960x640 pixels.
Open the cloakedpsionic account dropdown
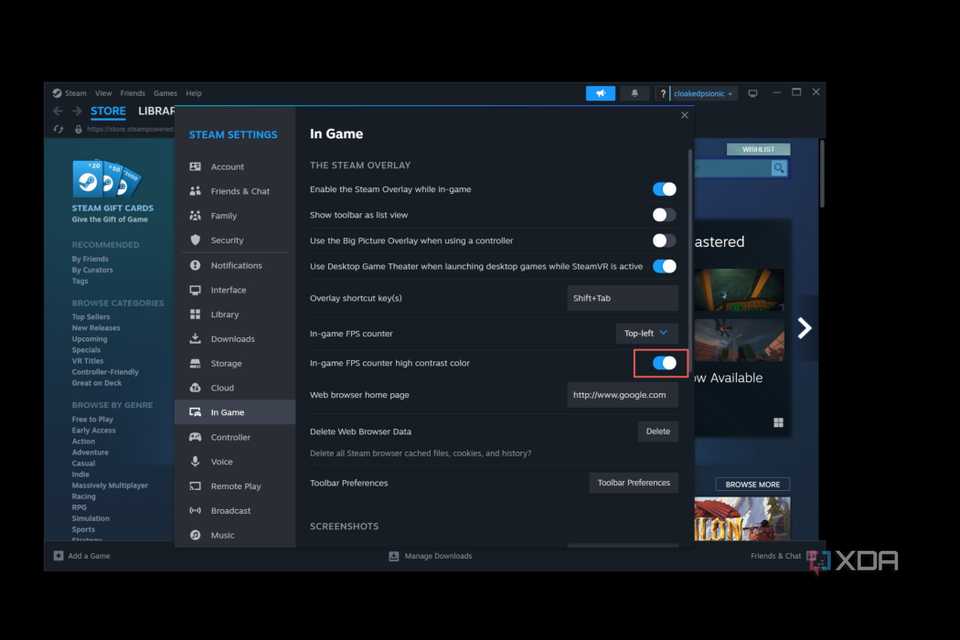[700, 93]
